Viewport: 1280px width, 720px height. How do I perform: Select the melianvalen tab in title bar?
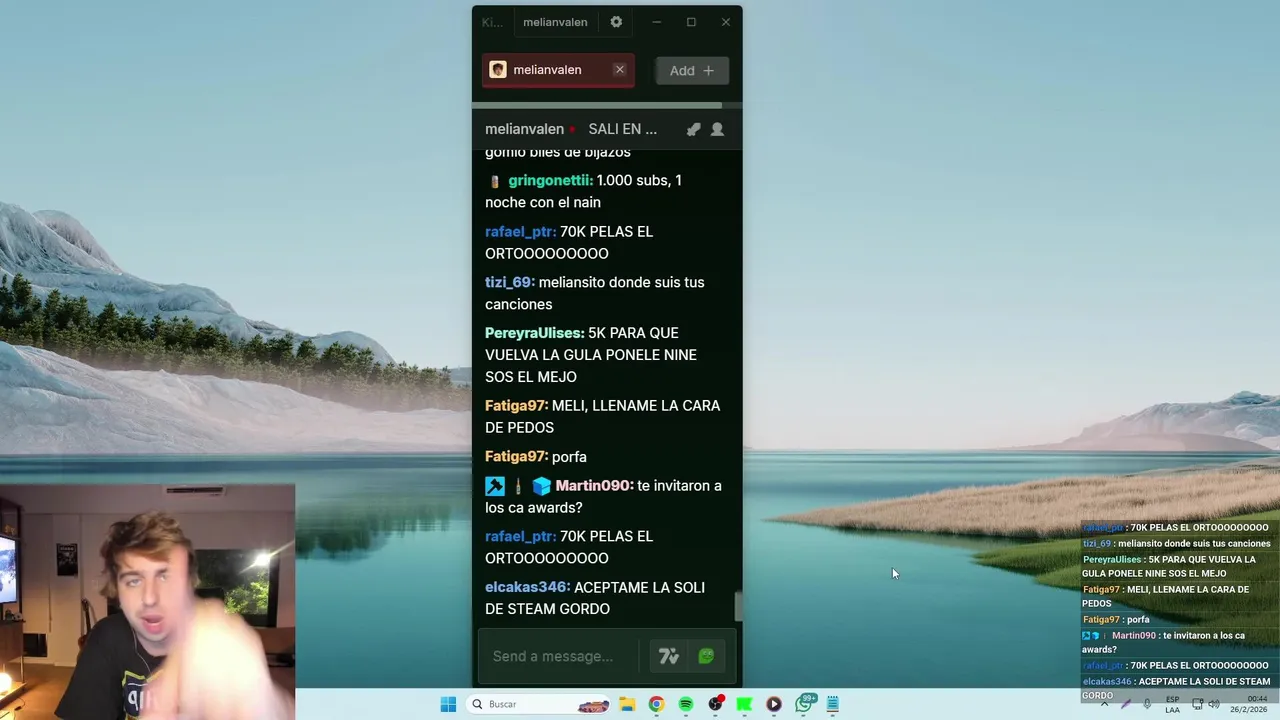tap(555, 22)
